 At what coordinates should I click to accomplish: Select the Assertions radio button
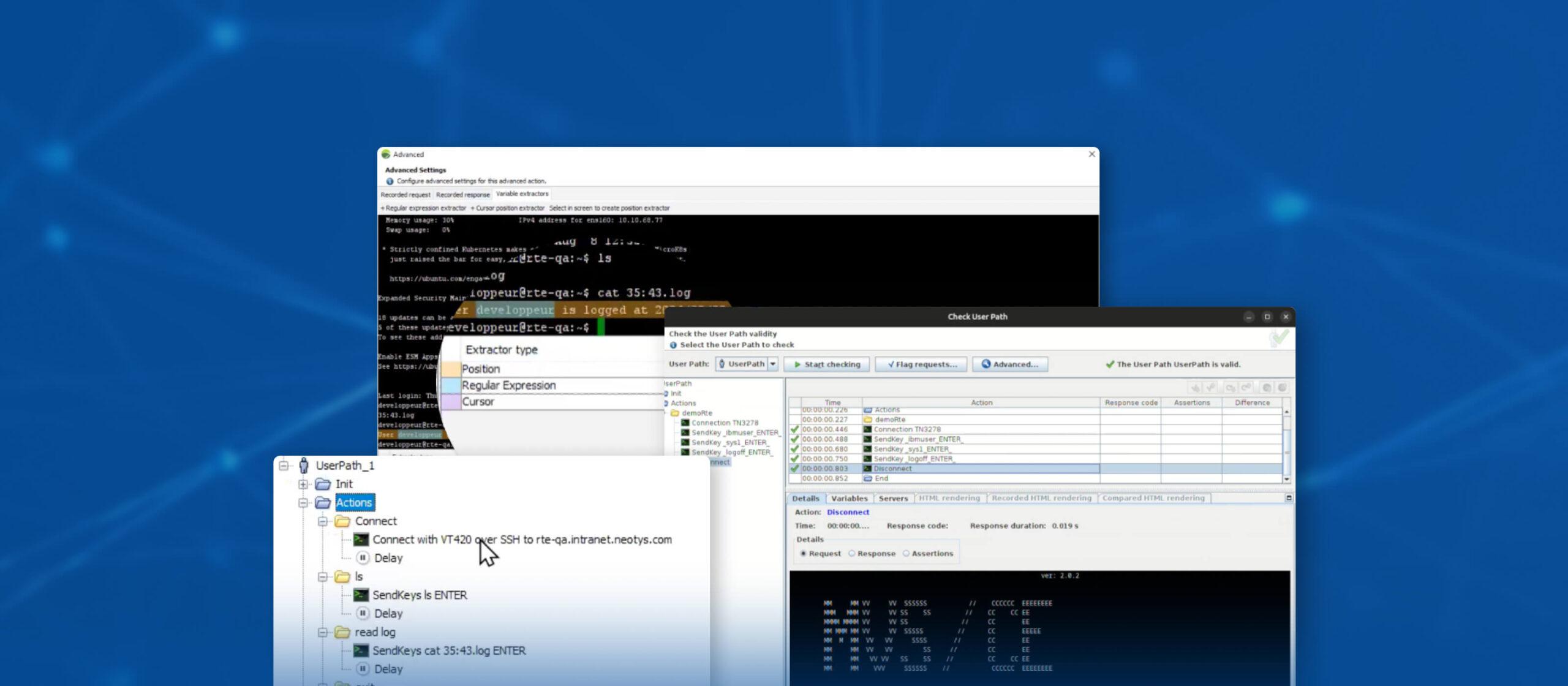click(x=906, y=554)
